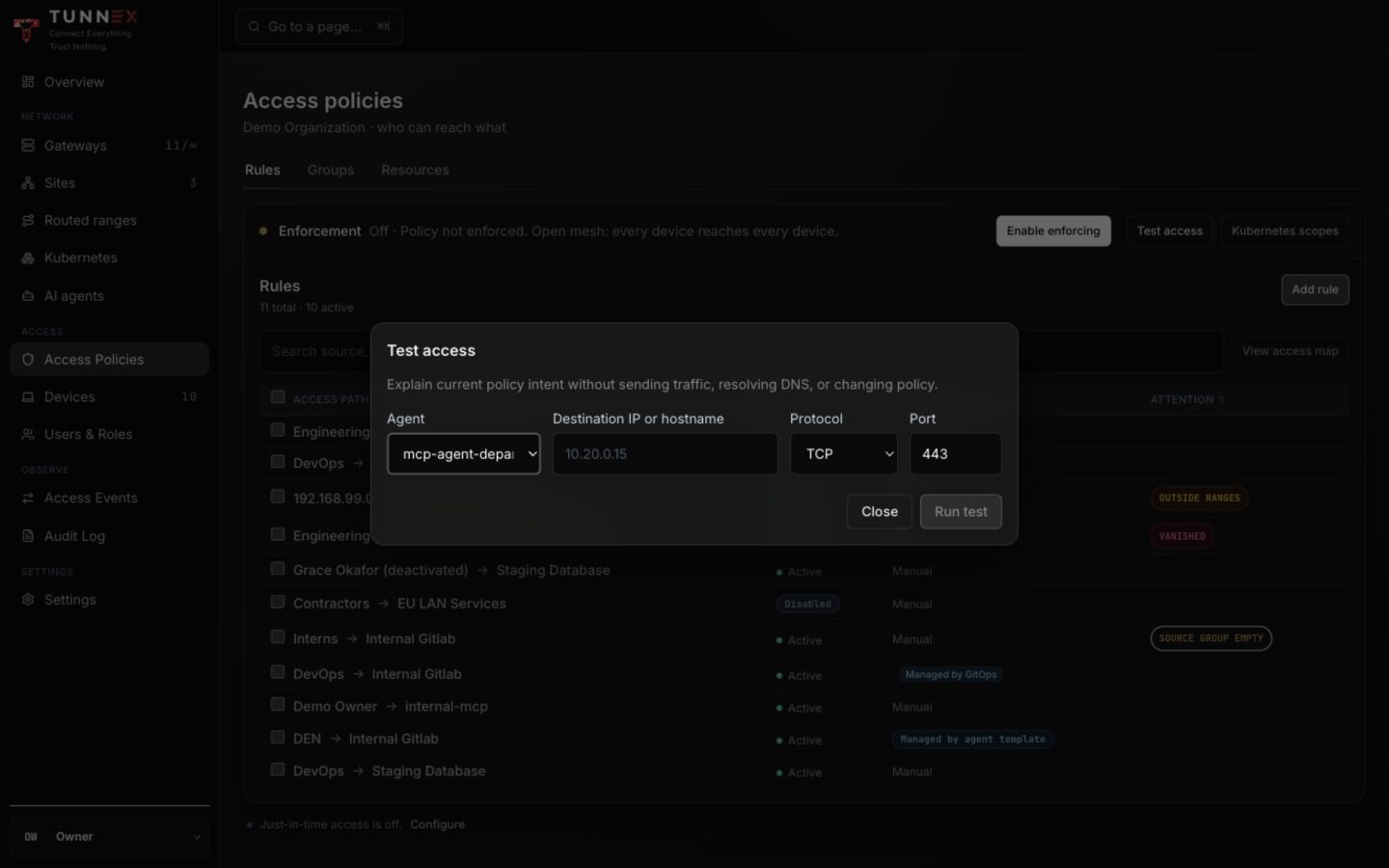The width and height of the screenshot is (1389, 868).
Task: Check the Demo Owner to internal-mcp checkbox
Action: pyautogui.click(x=278, y=705)
